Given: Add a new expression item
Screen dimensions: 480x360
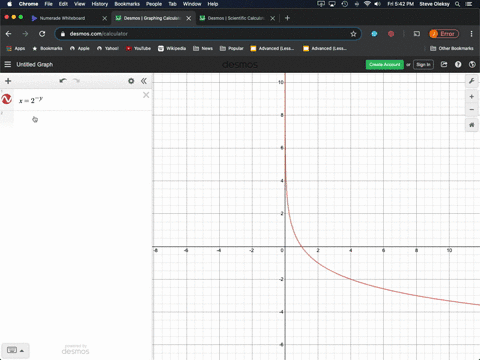Looking at the screenshot, I should point(8,81).
